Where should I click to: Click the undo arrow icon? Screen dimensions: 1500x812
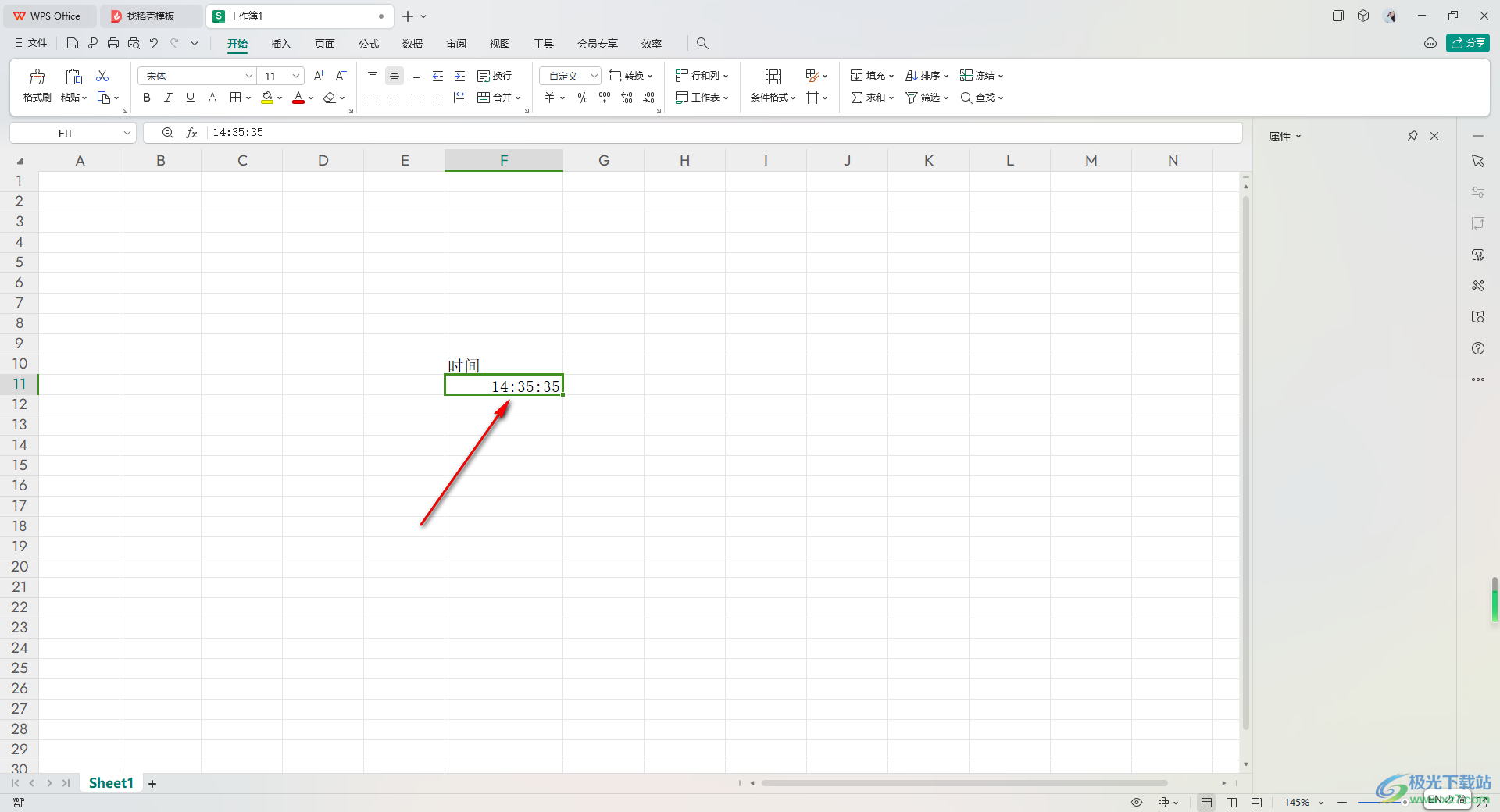[x=154, y=43]
